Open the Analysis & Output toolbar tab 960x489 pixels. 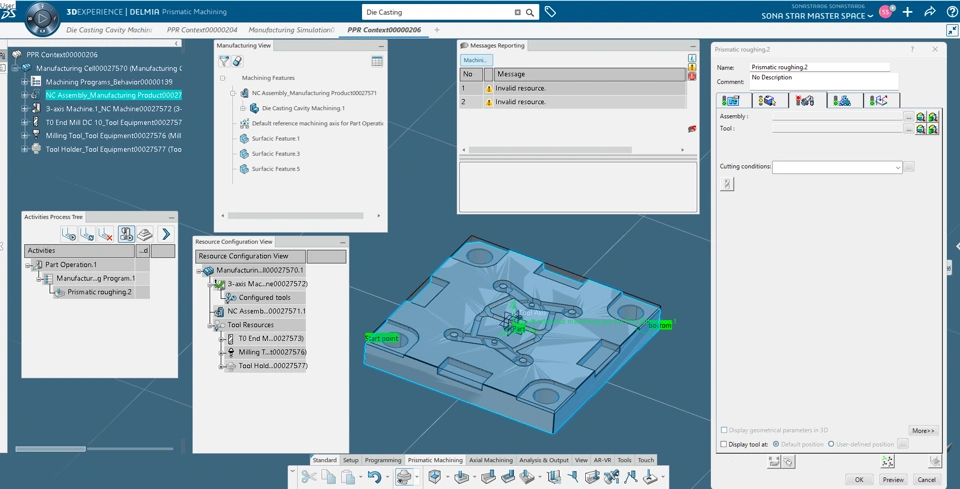544,460
